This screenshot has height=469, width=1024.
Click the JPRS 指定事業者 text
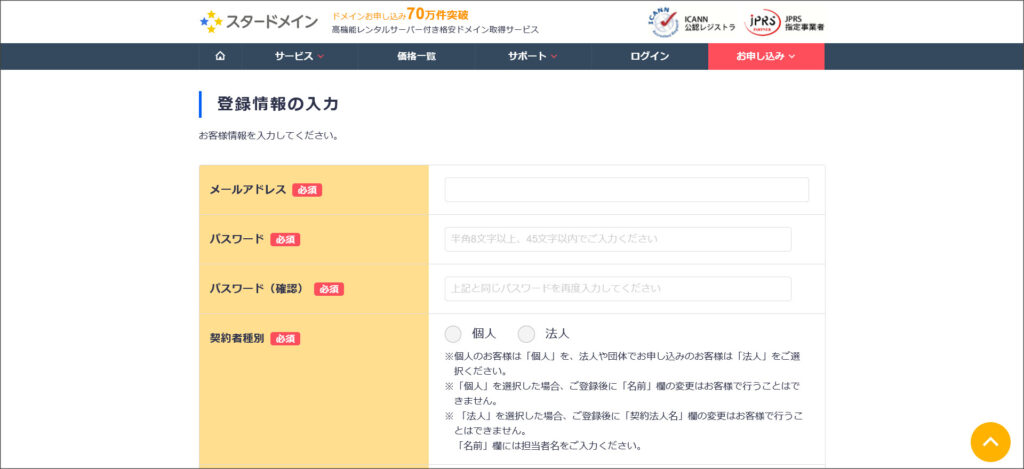click(805, 23)
